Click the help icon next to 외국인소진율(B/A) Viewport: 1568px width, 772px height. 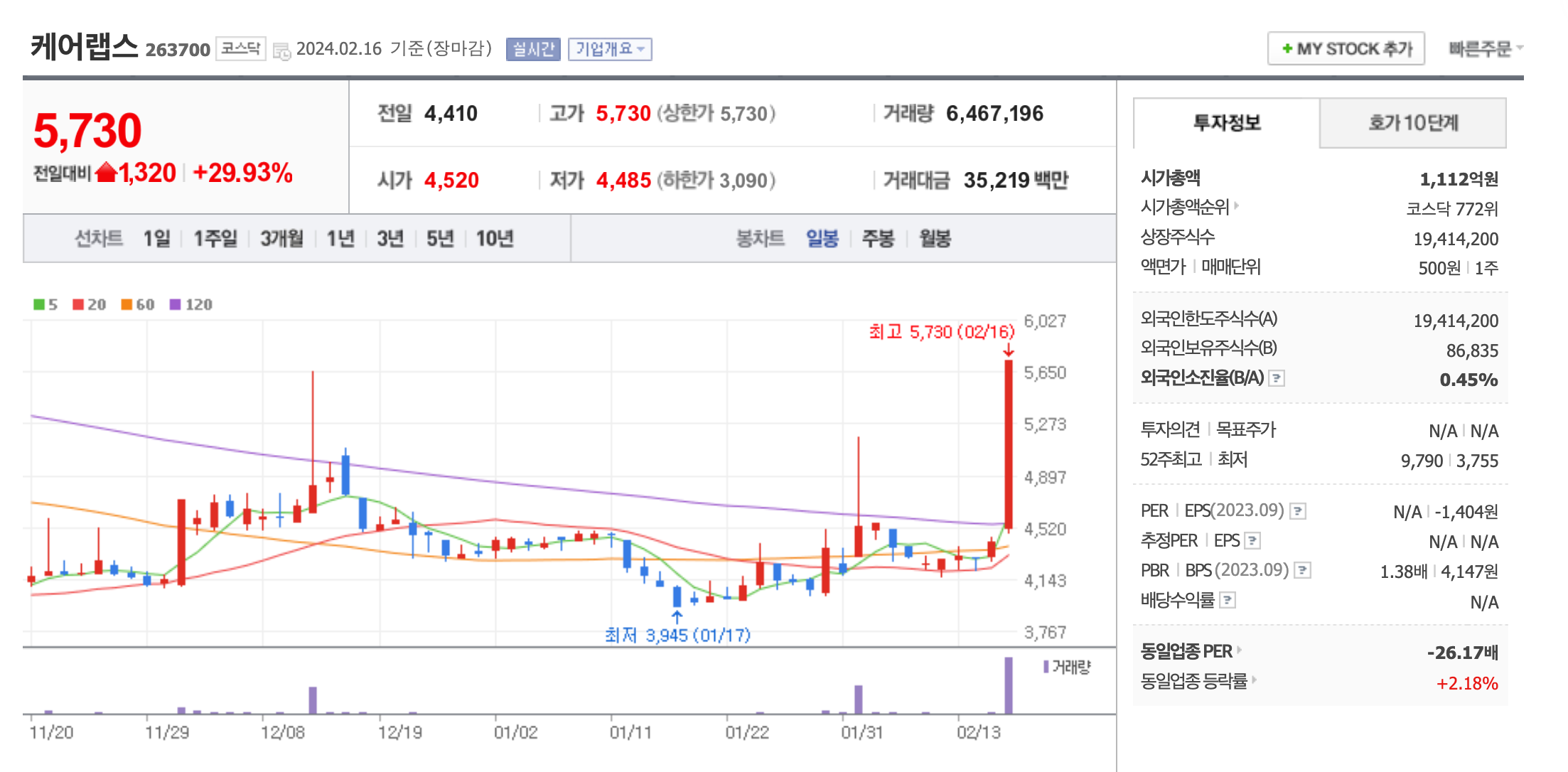1278,379
